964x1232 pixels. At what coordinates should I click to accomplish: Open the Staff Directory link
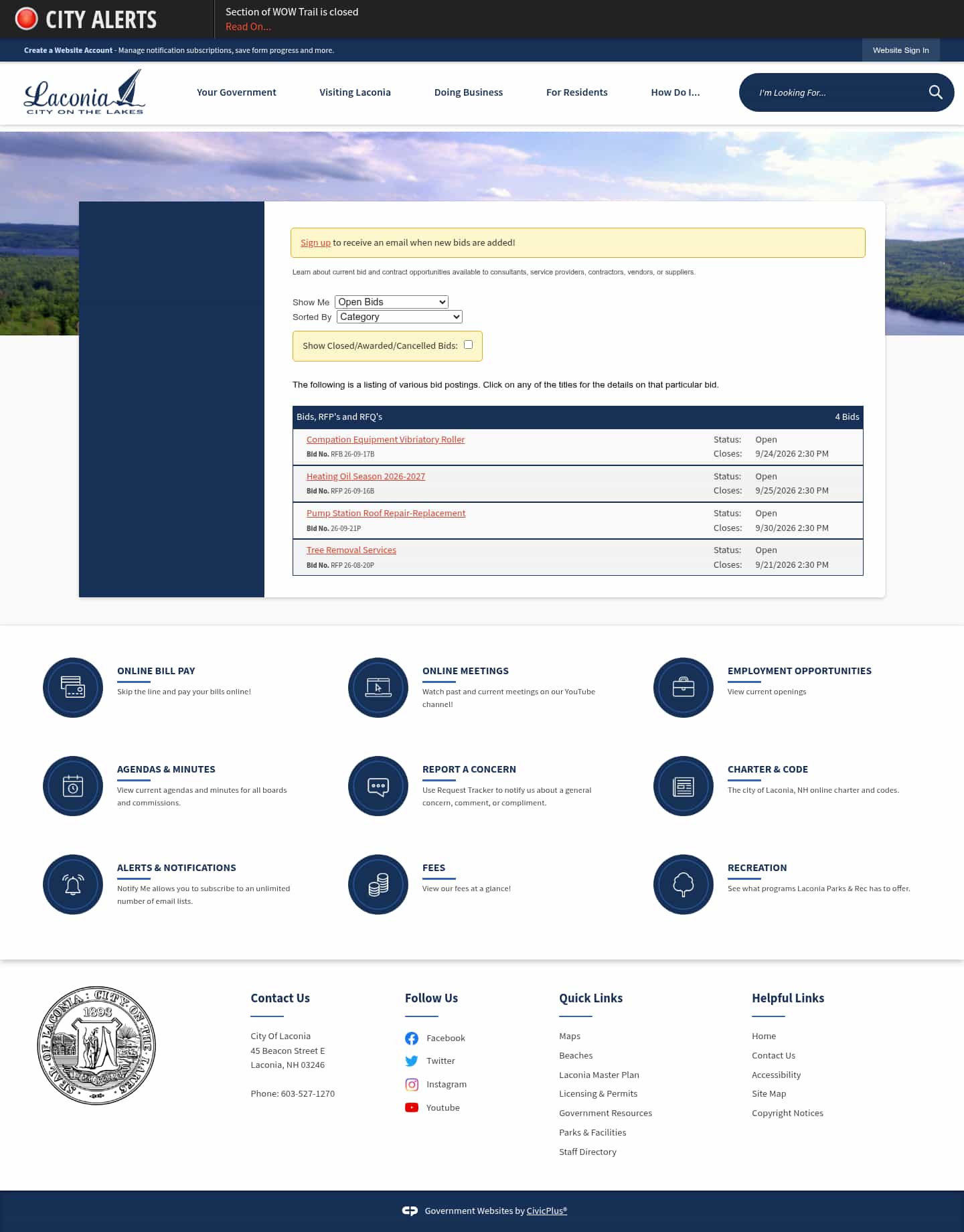point(588,1152)
